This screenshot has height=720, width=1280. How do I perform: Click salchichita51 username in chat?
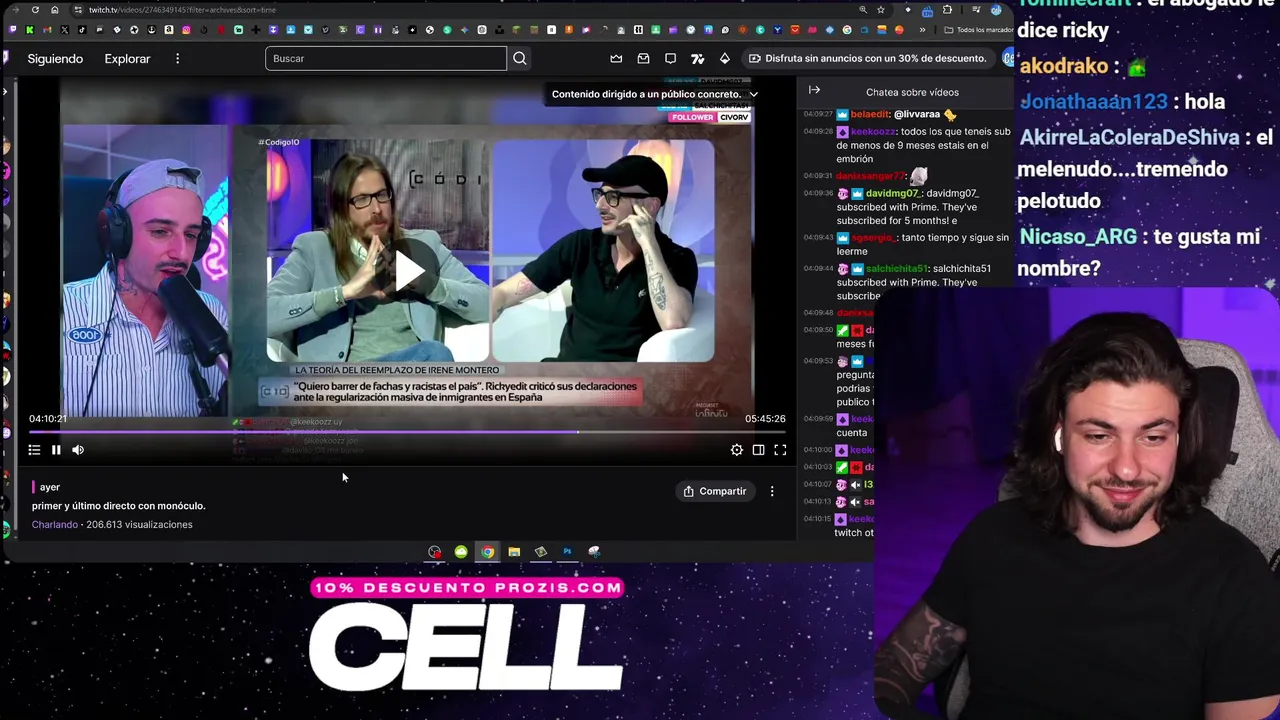click(x=897, y=268)
